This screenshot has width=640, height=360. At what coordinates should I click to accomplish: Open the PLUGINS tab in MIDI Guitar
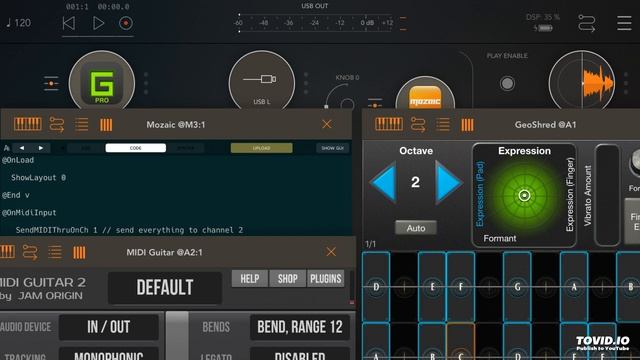point(325,278)
